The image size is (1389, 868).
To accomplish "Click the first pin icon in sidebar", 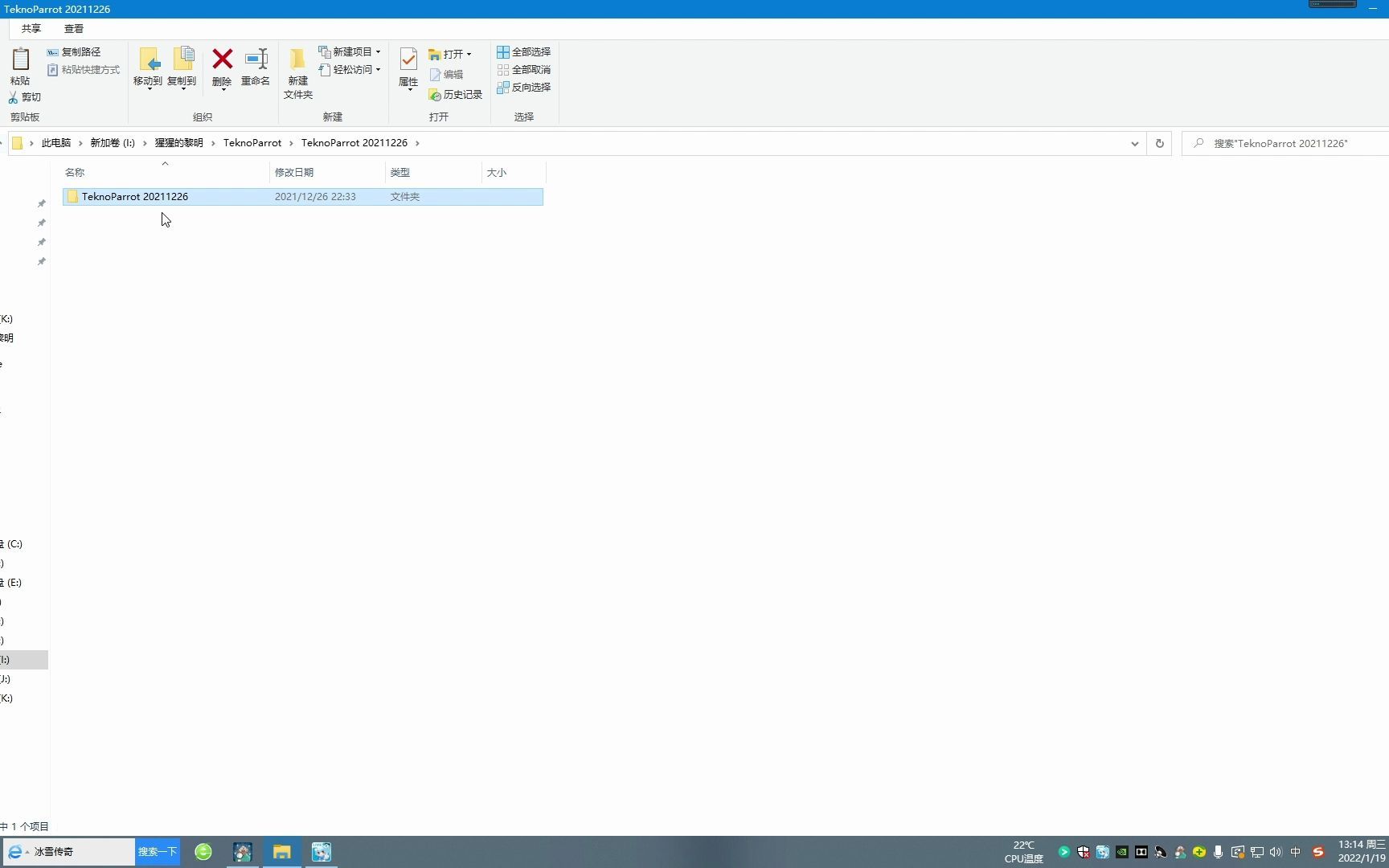I will (42, 203).
